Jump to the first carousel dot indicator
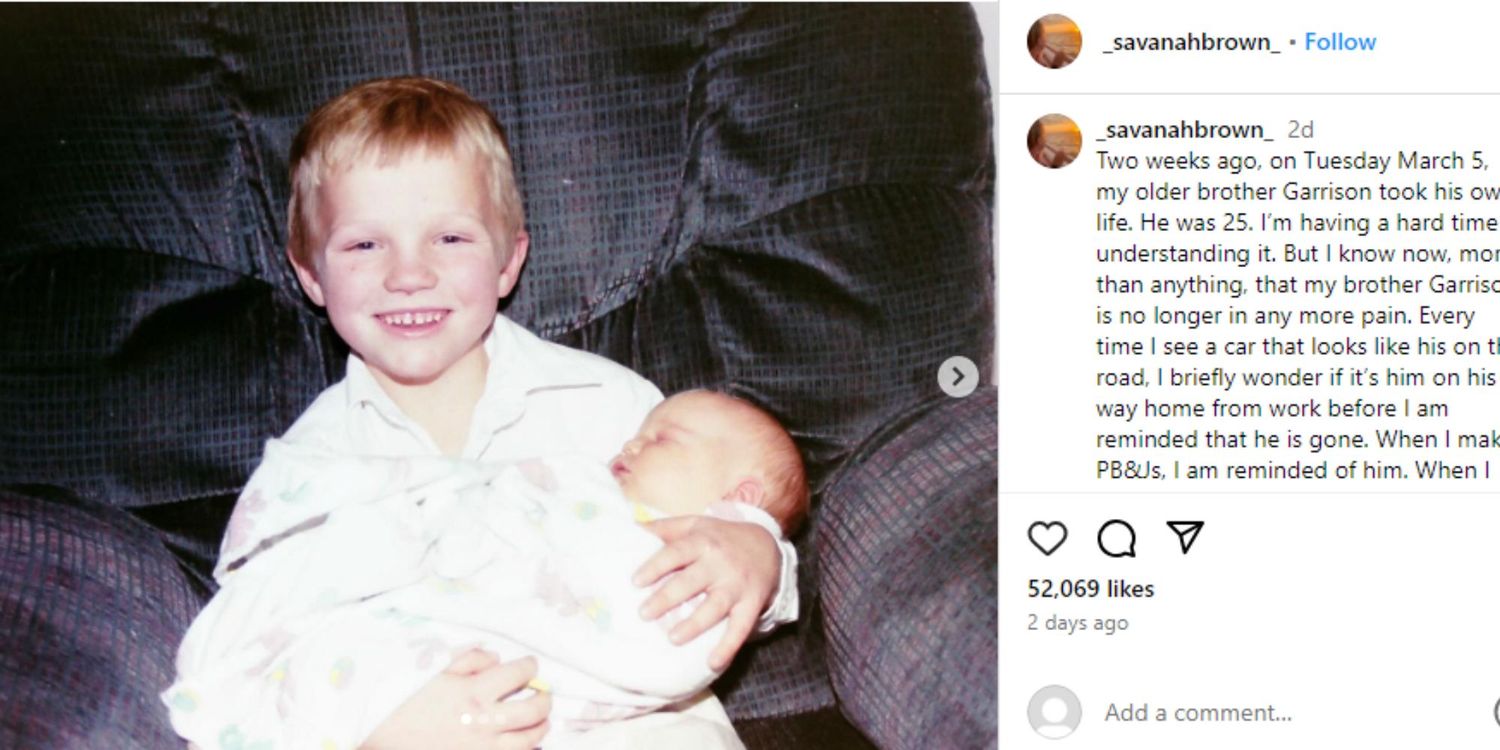This screenshot has width=1500, height=750. [465, 718]
